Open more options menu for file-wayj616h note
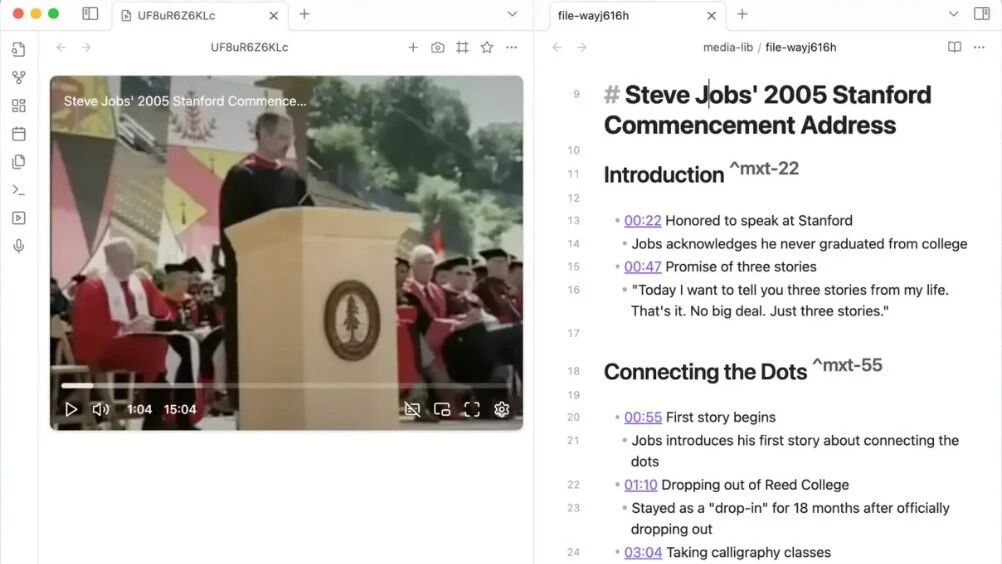1002x564 pixels. pos(979,47)
